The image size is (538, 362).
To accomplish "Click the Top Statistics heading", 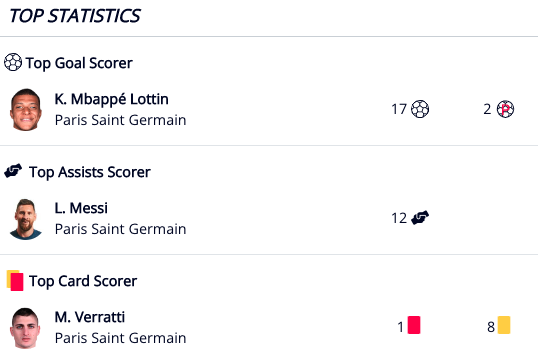I will [x=75, y=16].
